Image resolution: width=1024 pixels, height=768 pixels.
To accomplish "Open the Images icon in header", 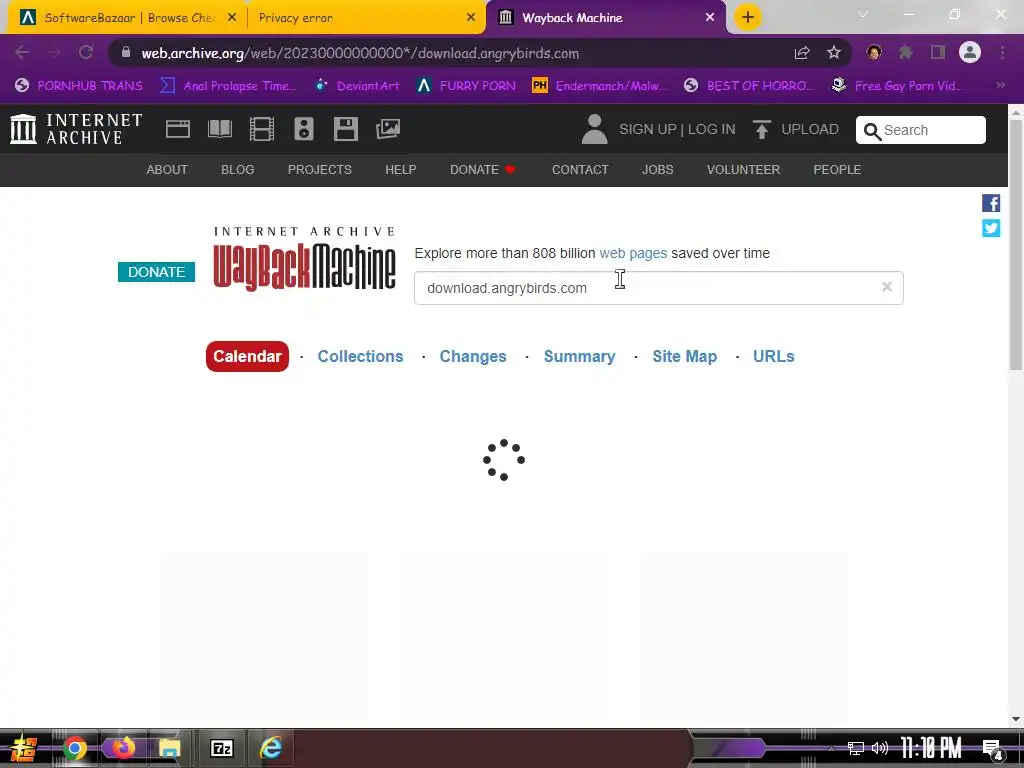I will (x=388, y=129).
